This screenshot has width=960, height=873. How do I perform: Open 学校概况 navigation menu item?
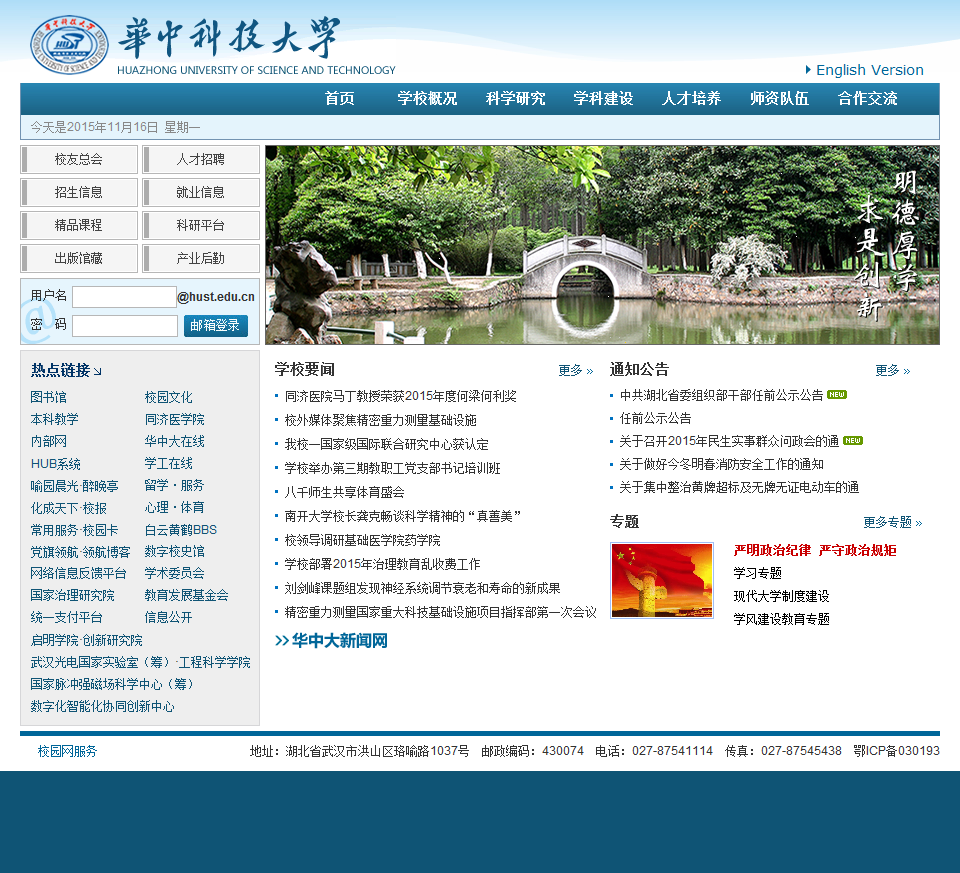coord(427,99)
